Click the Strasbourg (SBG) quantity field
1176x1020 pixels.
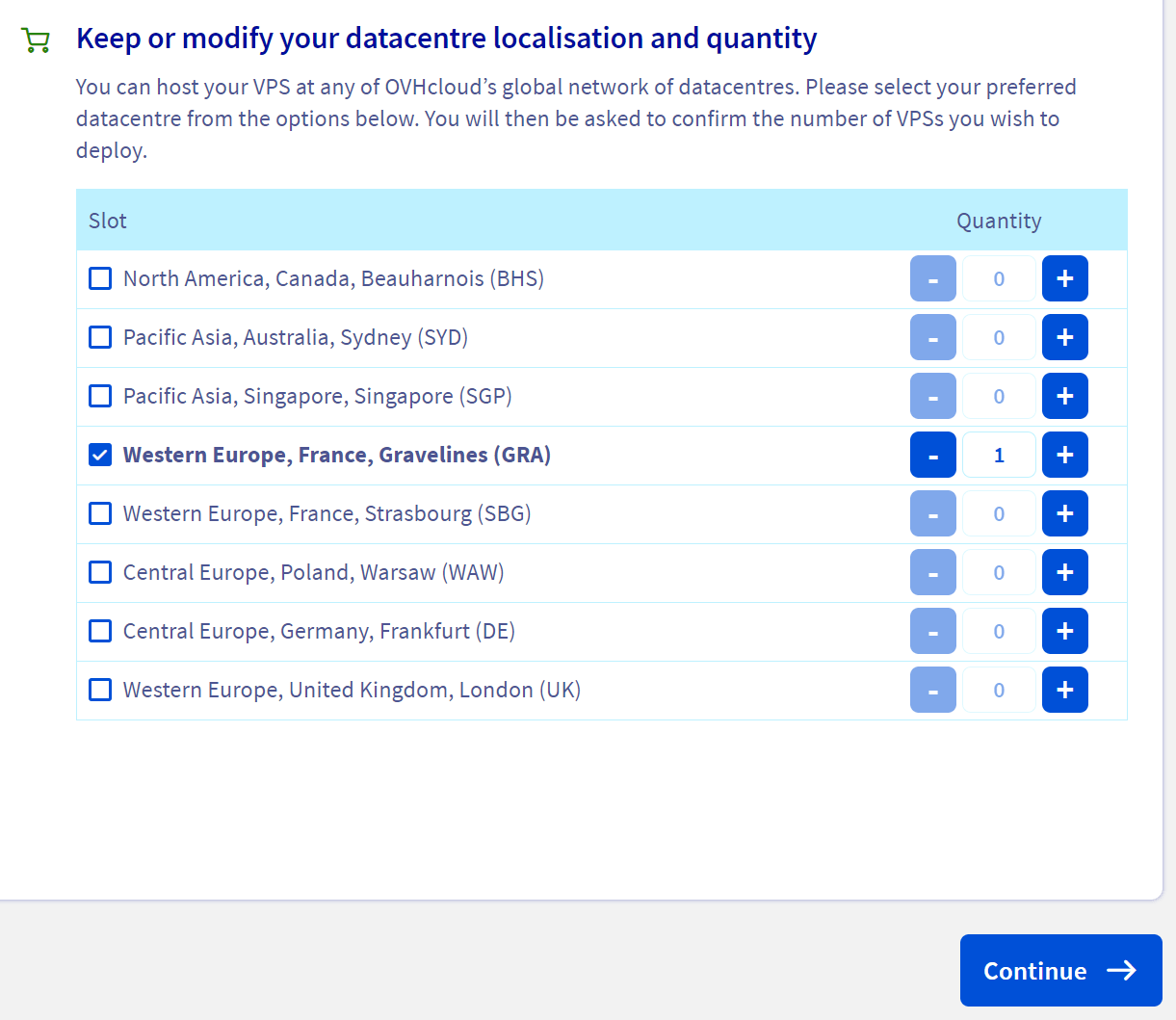999,513
